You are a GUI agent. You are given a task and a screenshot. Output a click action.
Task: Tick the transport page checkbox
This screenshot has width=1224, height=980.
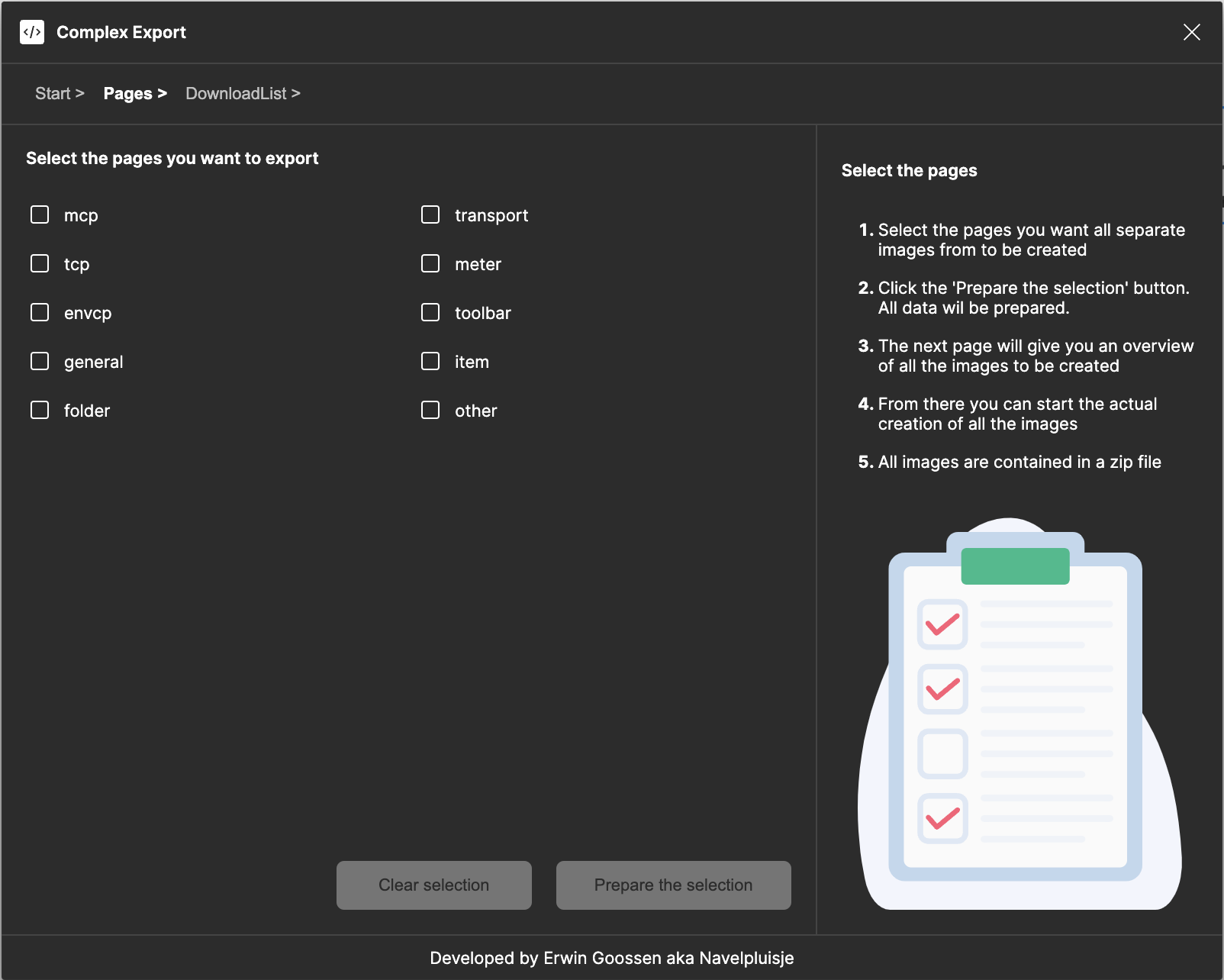click(430, 214)
